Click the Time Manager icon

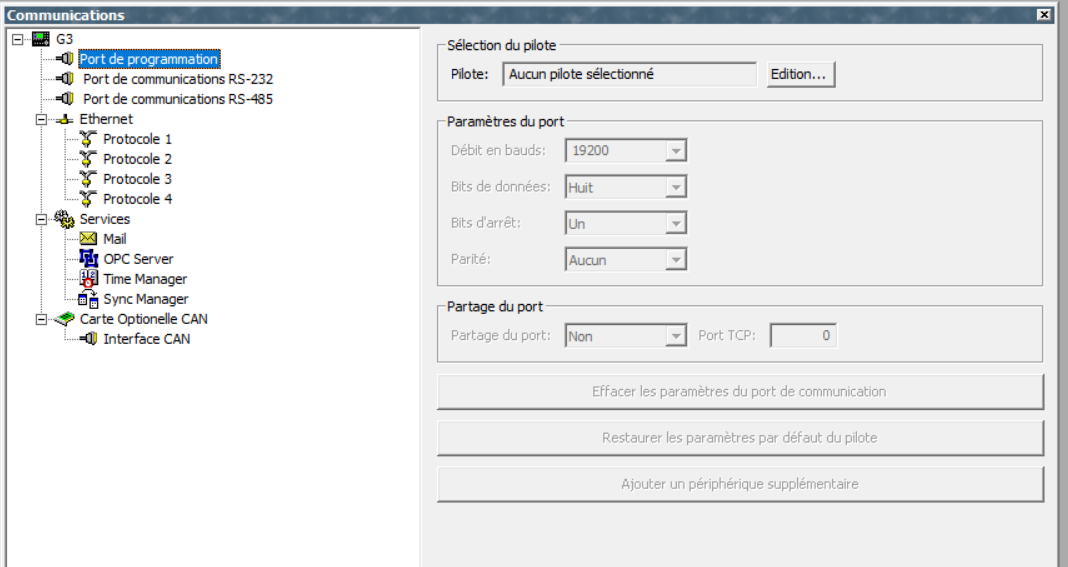click(88, 279)
